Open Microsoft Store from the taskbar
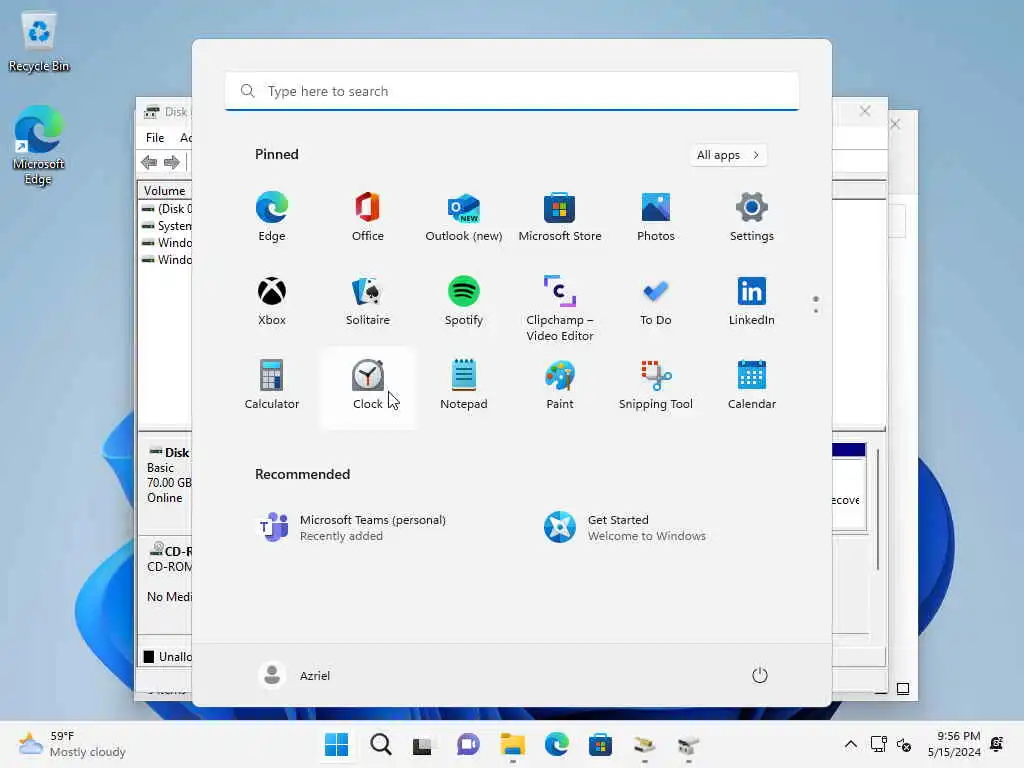Image resolution: width=1024 pixels, height=768 pixels. tap(600, 744)
